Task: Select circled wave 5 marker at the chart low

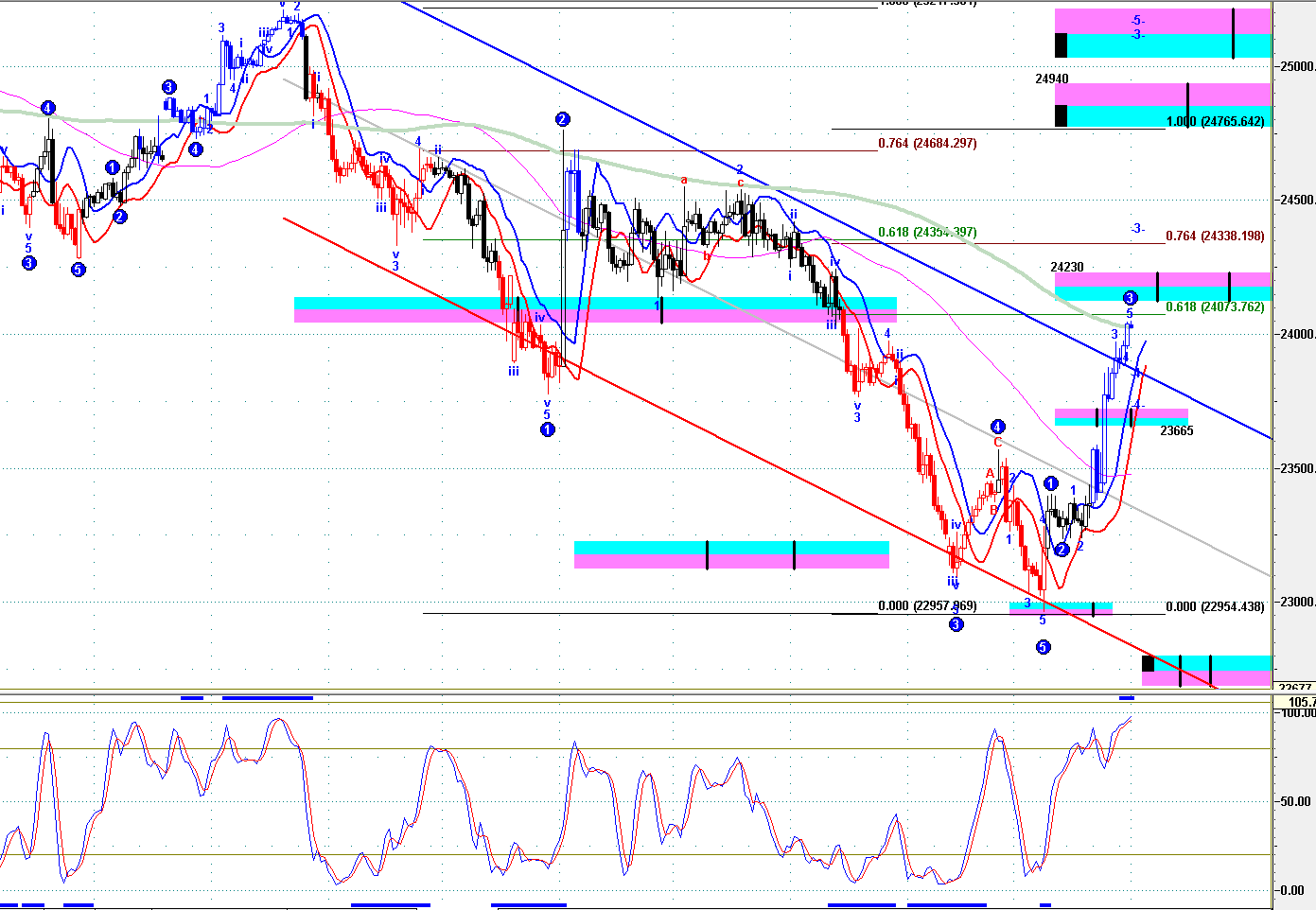Action: point(1043,648)
